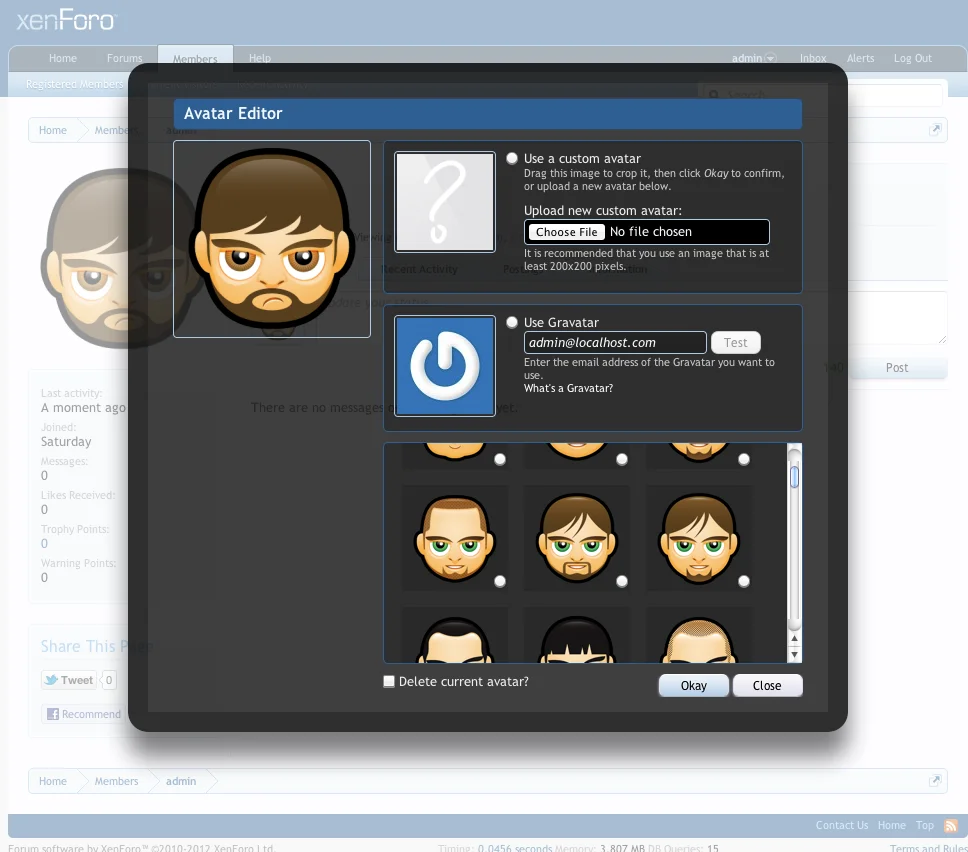Screen dimensions: 968x852
Task: Choose the blond buzz-cut avatar in bottom row
Action: (699, 635)
